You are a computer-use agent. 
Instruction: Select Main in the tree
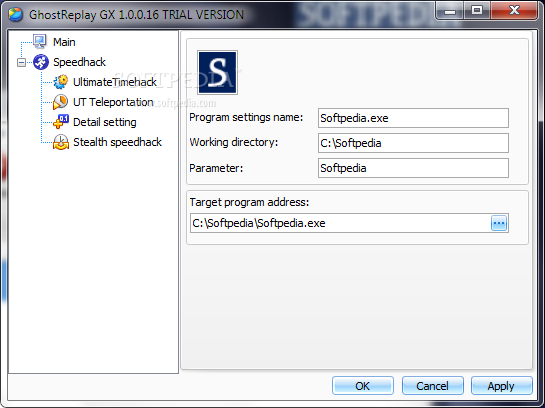click(64, 42)
